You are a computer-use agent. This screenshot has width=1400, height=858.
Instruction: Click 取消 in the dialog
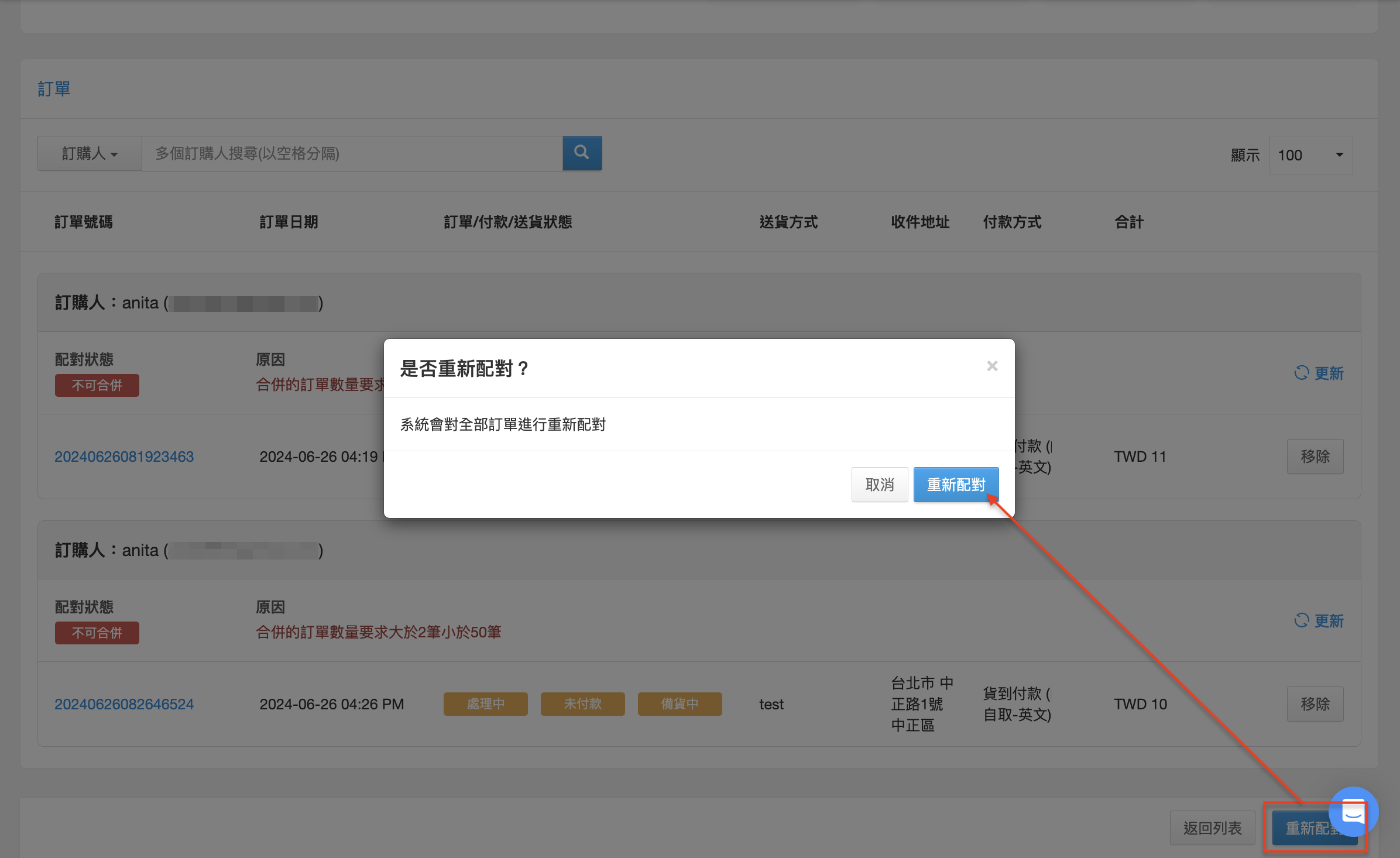click(880, 485)
